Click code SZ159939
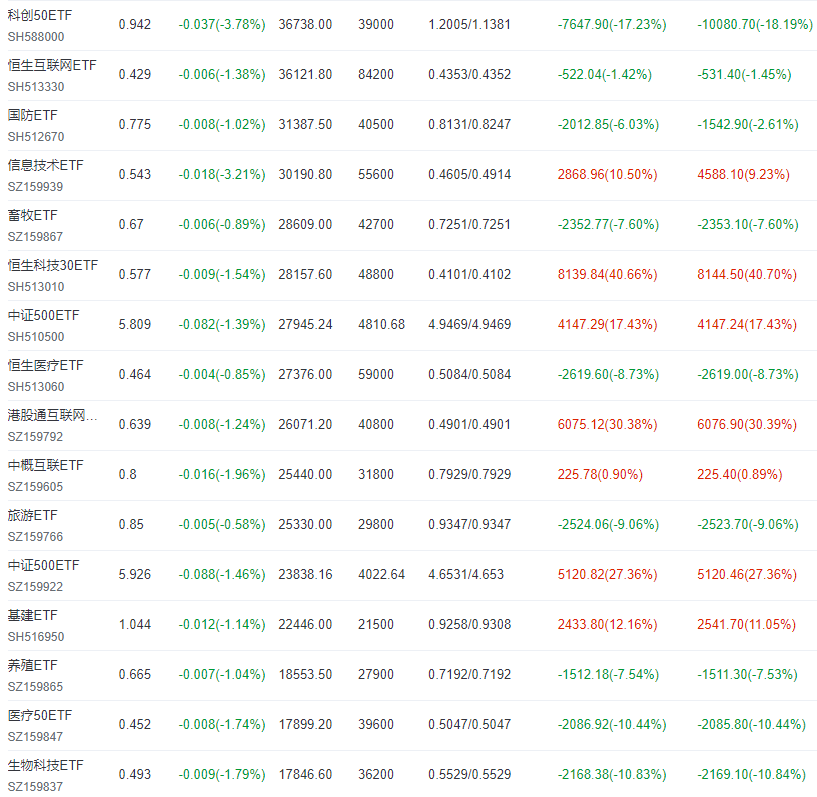This screenshot has height=797, width=817. pyautogui.click(x=35, y=187)
